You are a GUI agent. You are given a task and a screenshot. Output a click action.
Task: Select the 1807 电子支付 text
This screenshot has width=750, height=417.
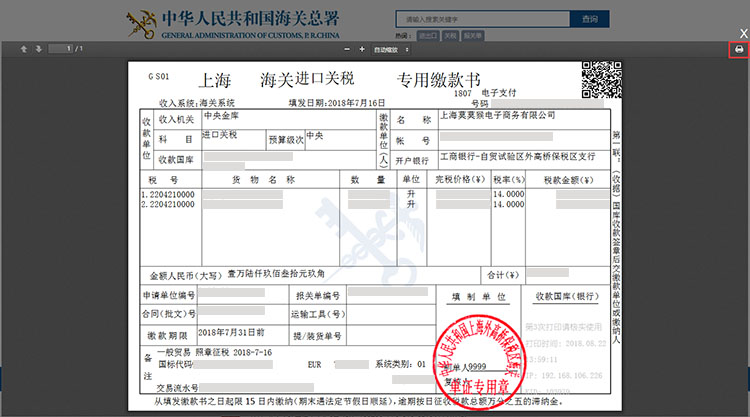tap(485, 93)
